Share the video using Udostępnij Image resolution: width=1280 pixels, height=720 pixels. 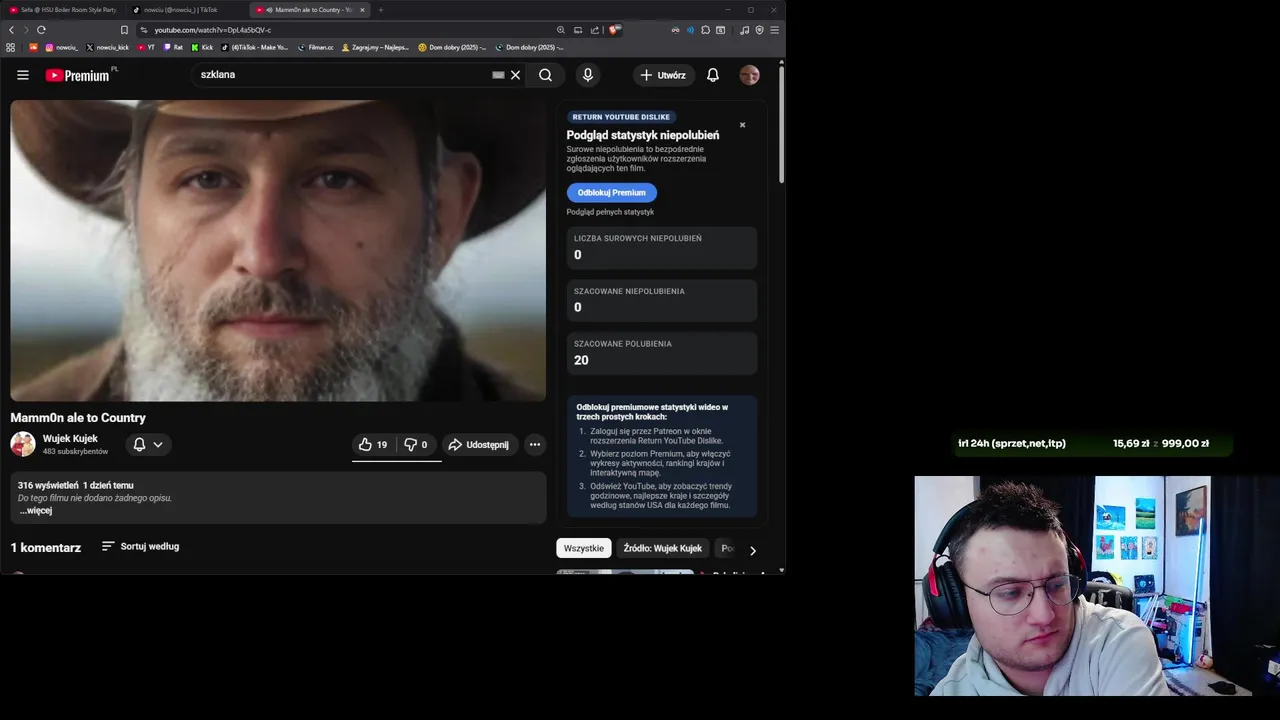[x=479, y=445]
